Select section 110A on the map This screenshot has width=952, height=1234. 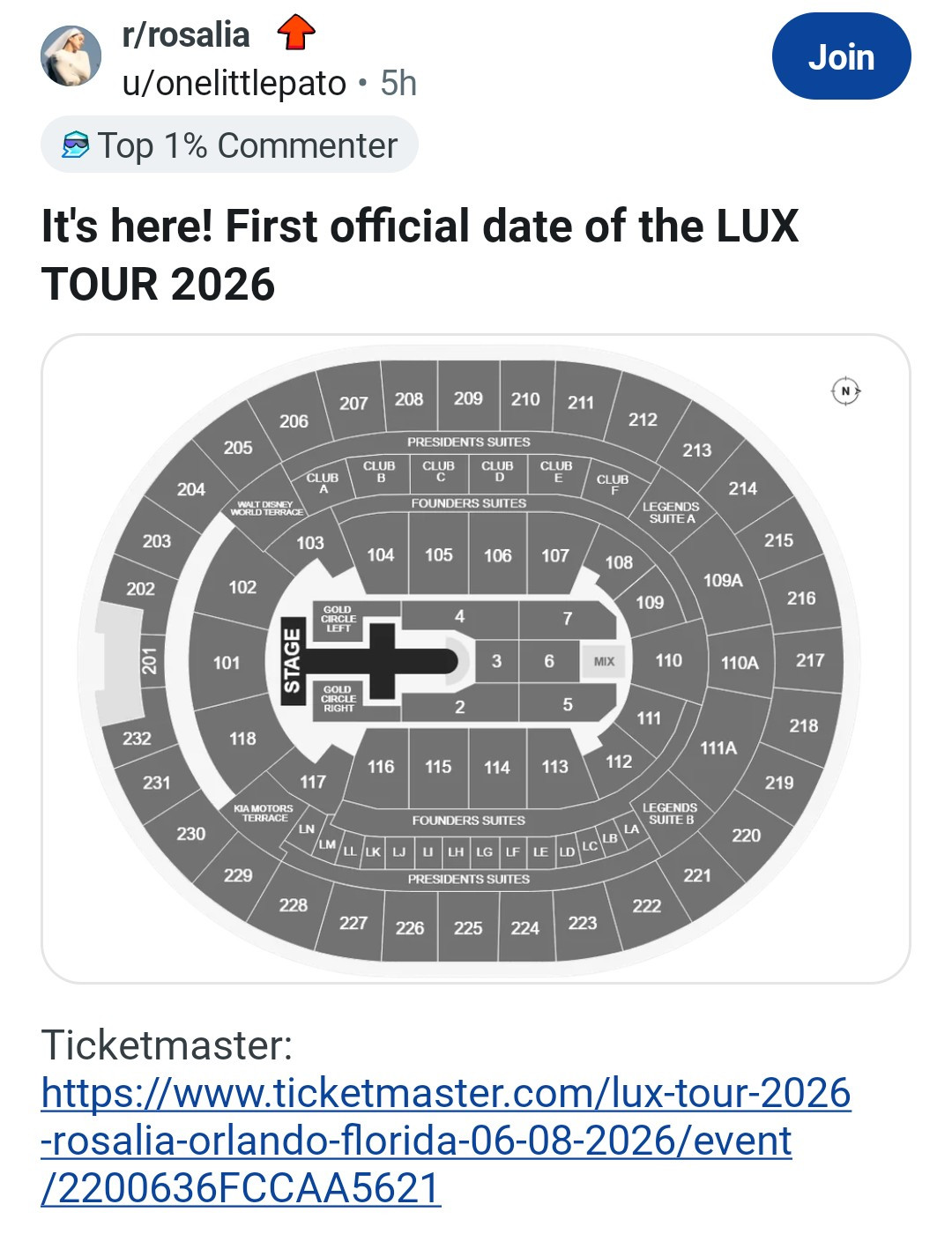point(740,663)
